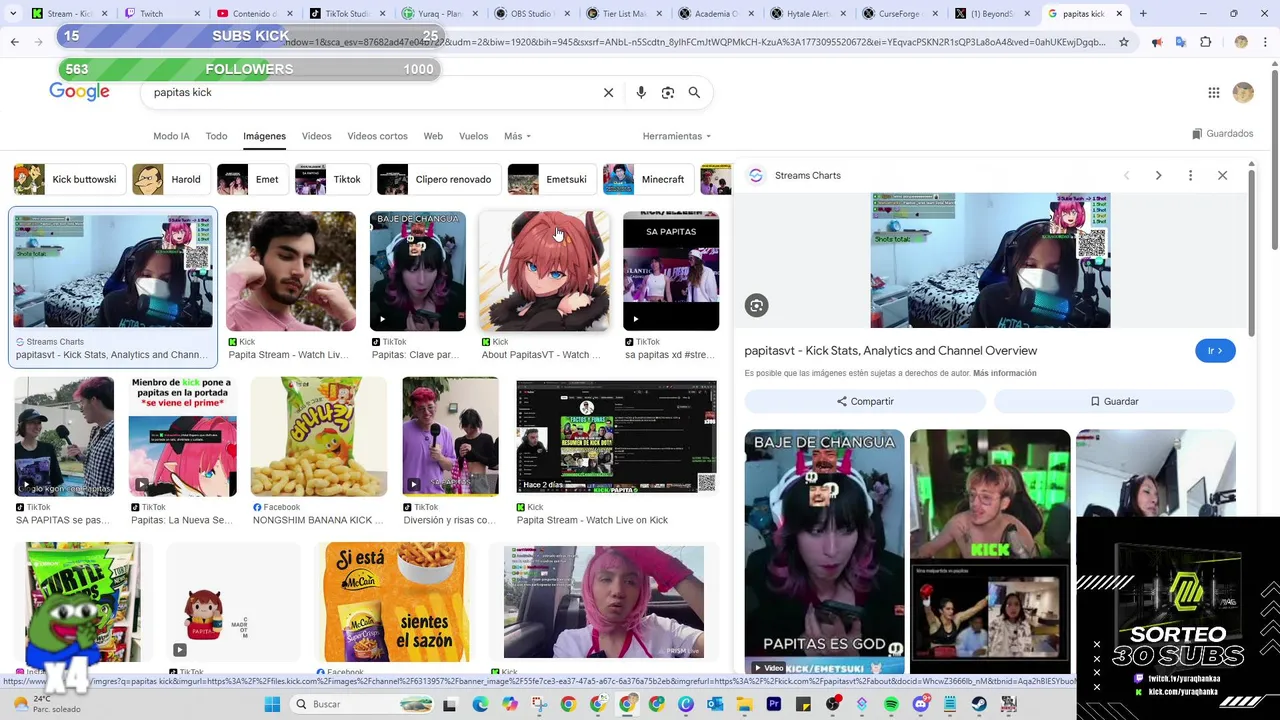Open Outlook from taskbar
1280x720 pixels.
714,704
